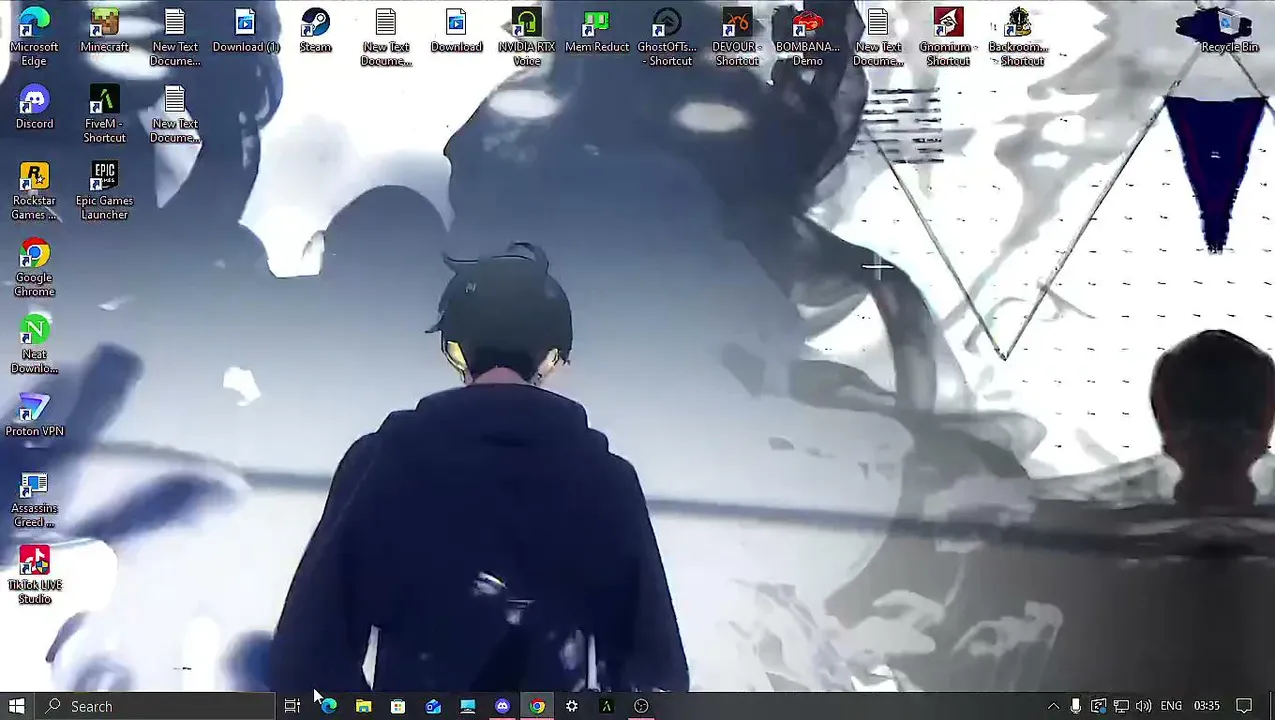
Task: Select the Proton VPN desktop icon
Action: 34,415
